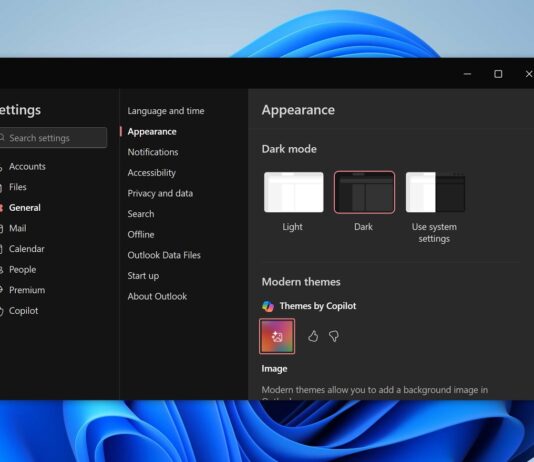
Task: Open the Start up settings
Action: pos(143,276)
